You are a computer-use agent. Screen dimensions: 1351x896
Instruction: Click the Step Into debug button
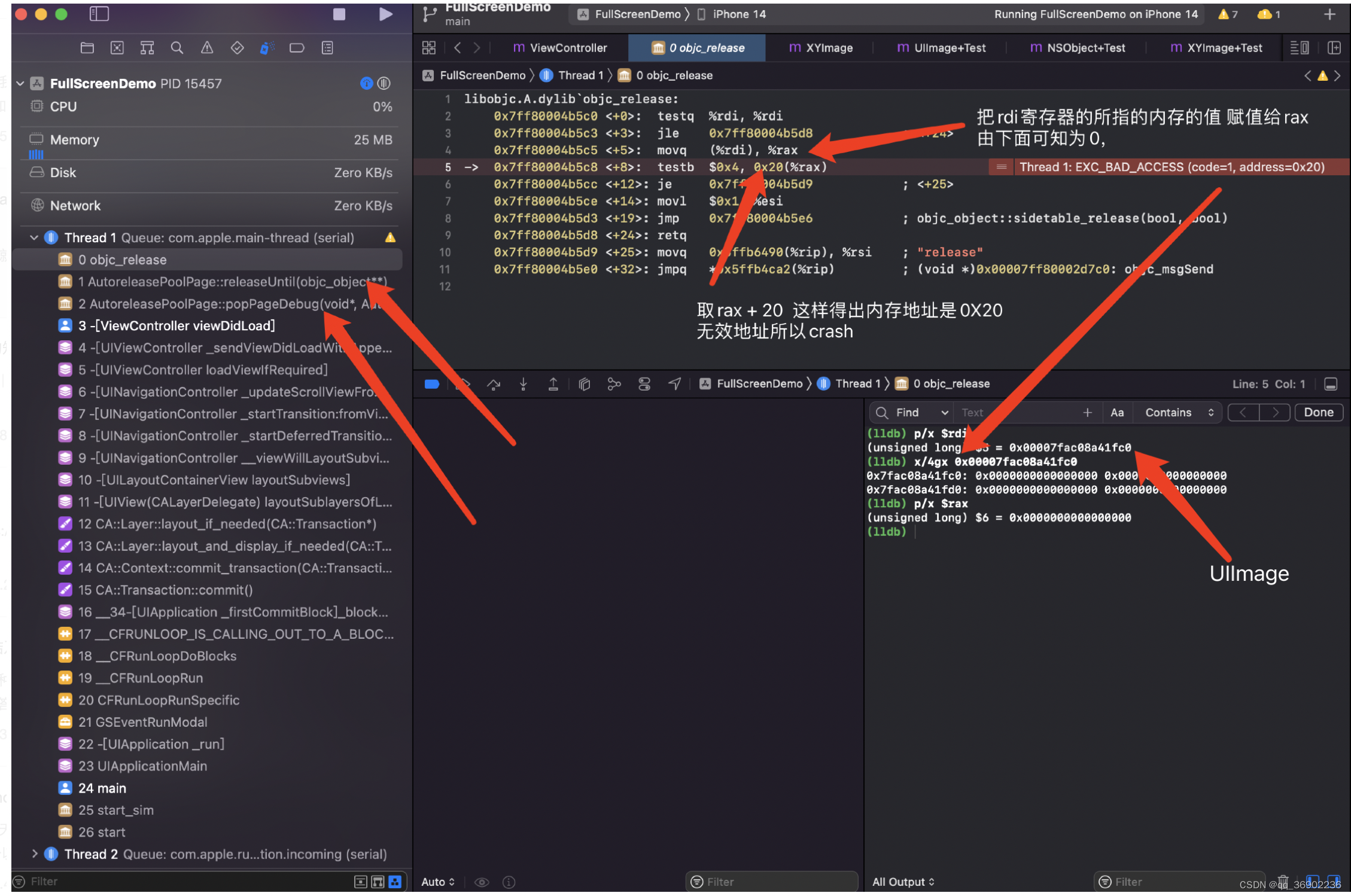(524, 384)
